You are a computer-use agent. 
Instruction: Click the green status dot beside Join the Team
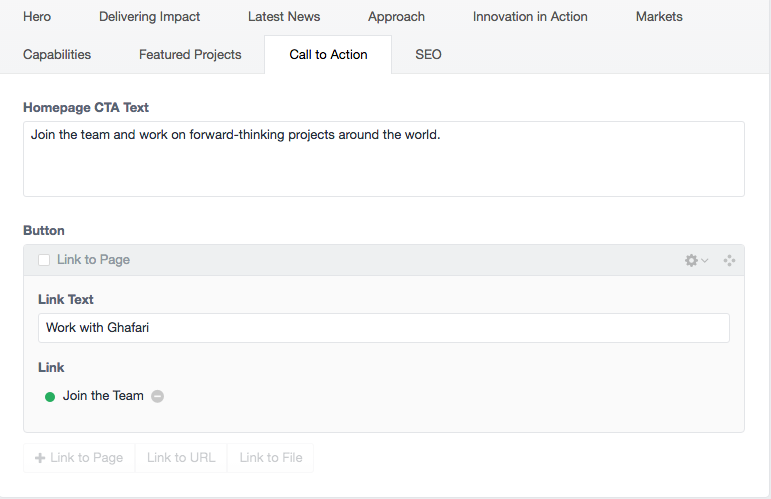50,397
